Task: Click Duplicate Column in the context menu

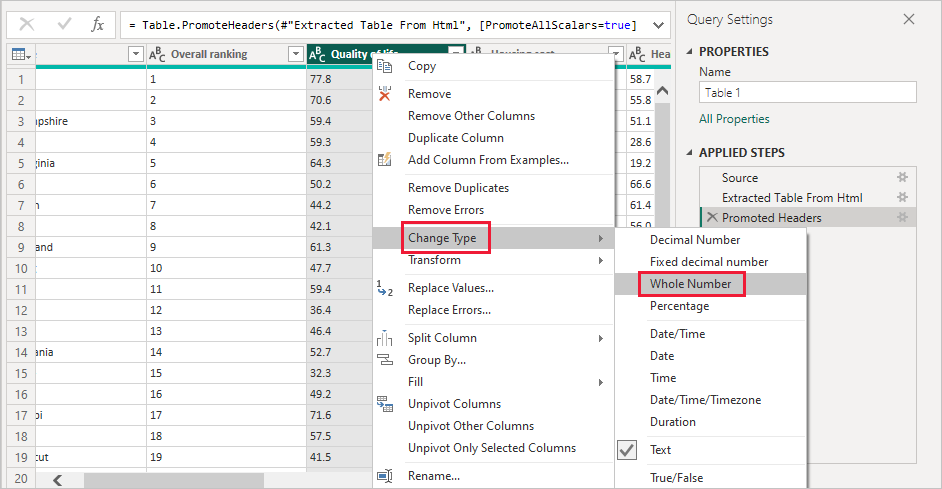Action: (455, 138)
